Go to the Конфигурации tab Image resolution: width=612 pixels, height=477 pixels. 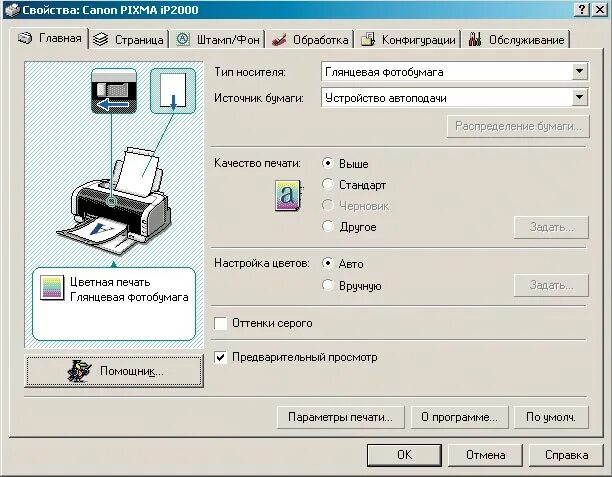click(408, 39)
